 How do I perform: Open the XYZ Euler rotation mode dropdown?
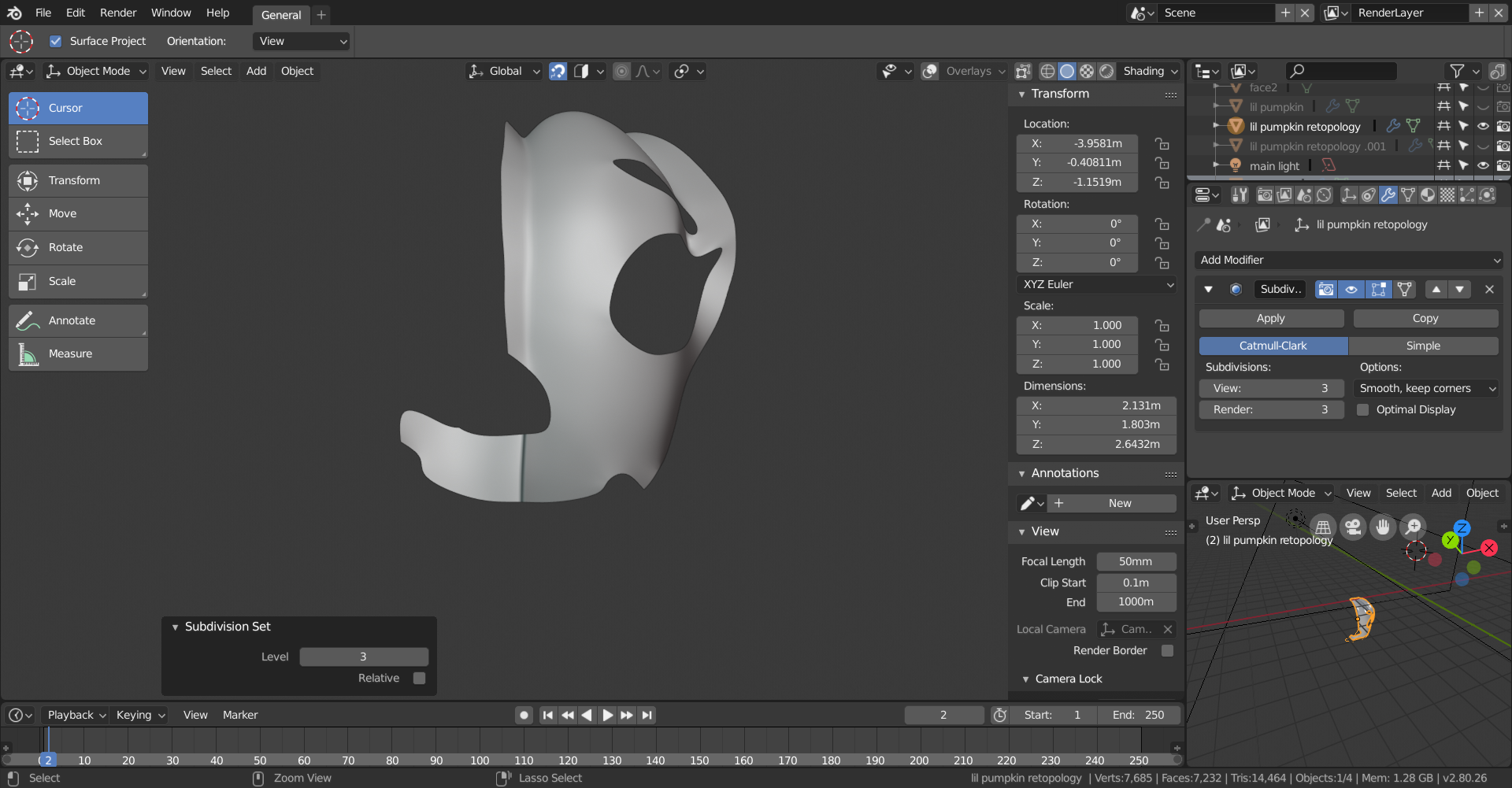[x=1098, y=284]
